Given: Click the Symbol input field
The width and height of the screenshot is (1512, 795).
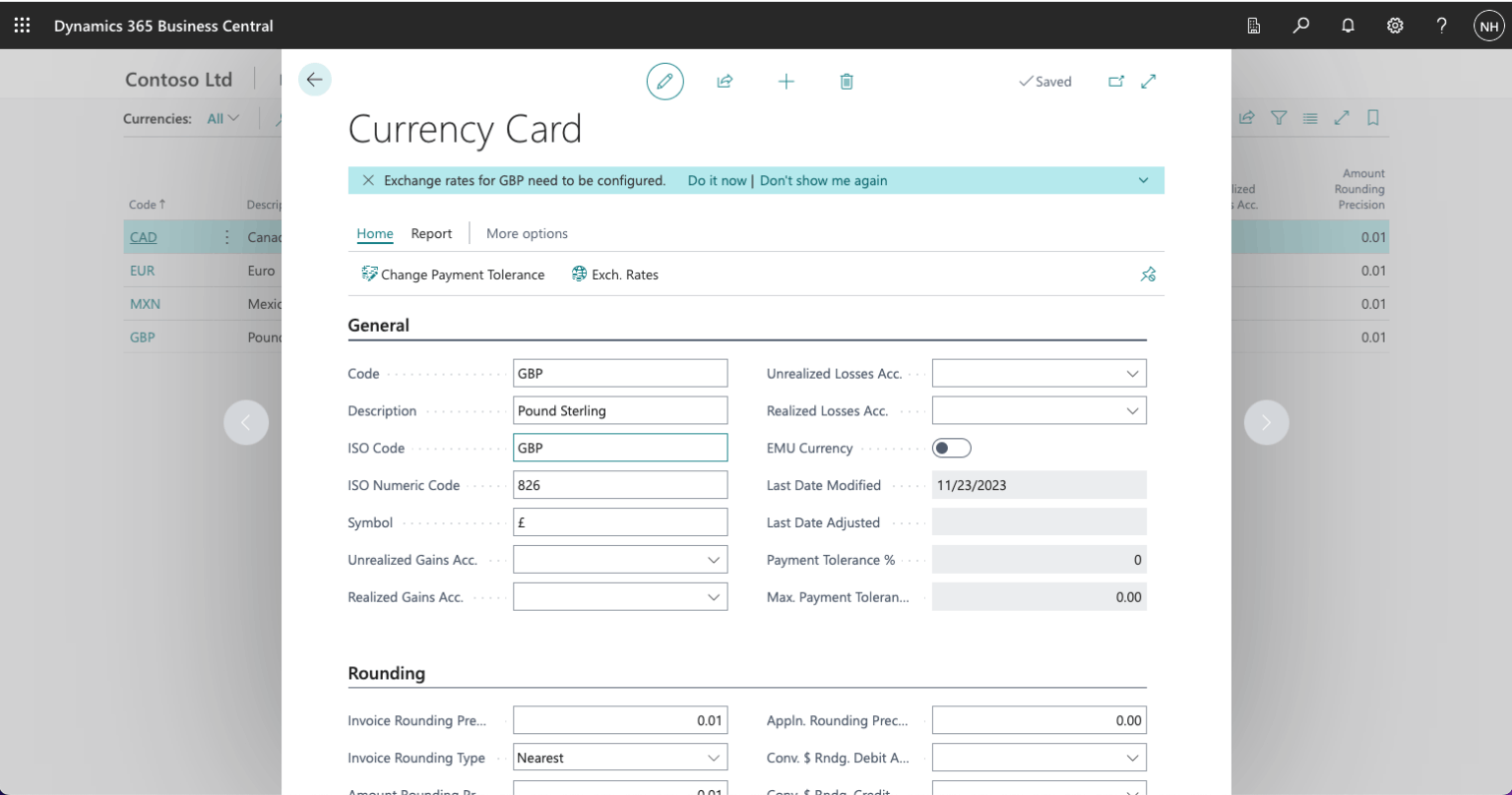Looking at the screenshot, I should point(620,522).
